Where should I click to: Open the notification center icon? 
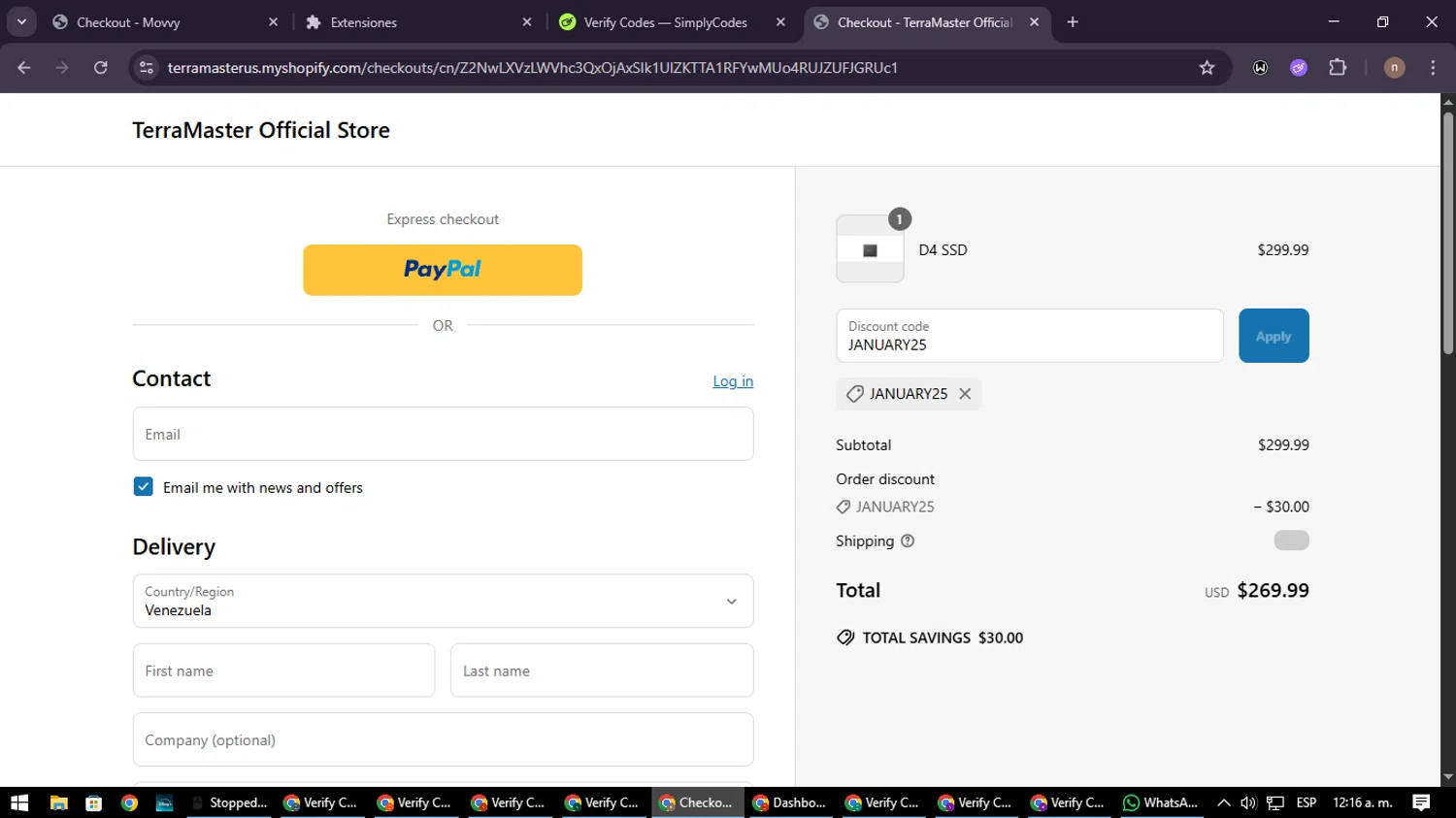(1421, 802)
